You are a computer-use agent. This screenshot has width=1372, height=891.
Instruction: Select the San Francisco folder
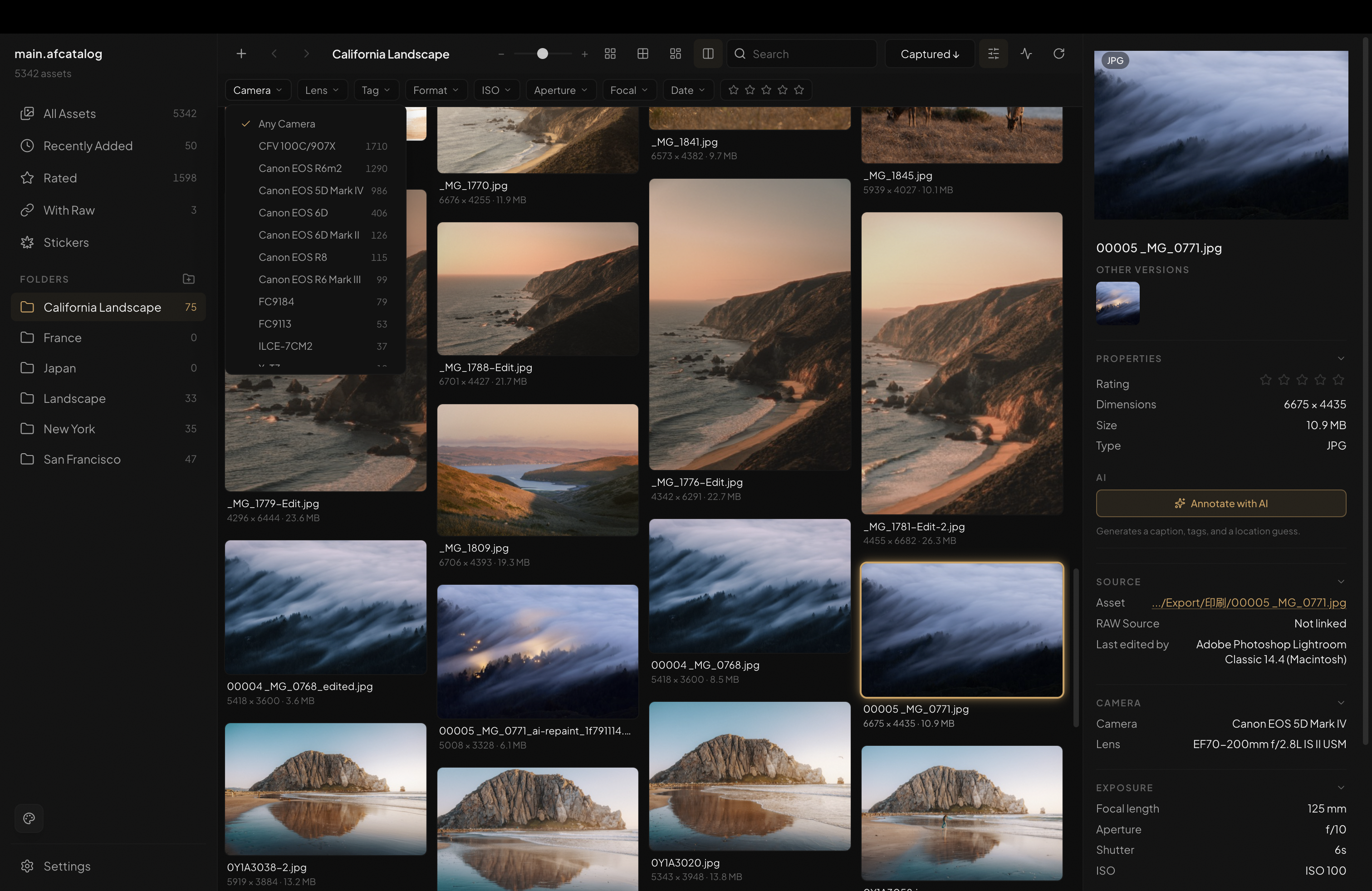pyautogui.click(x=108, y=459)
